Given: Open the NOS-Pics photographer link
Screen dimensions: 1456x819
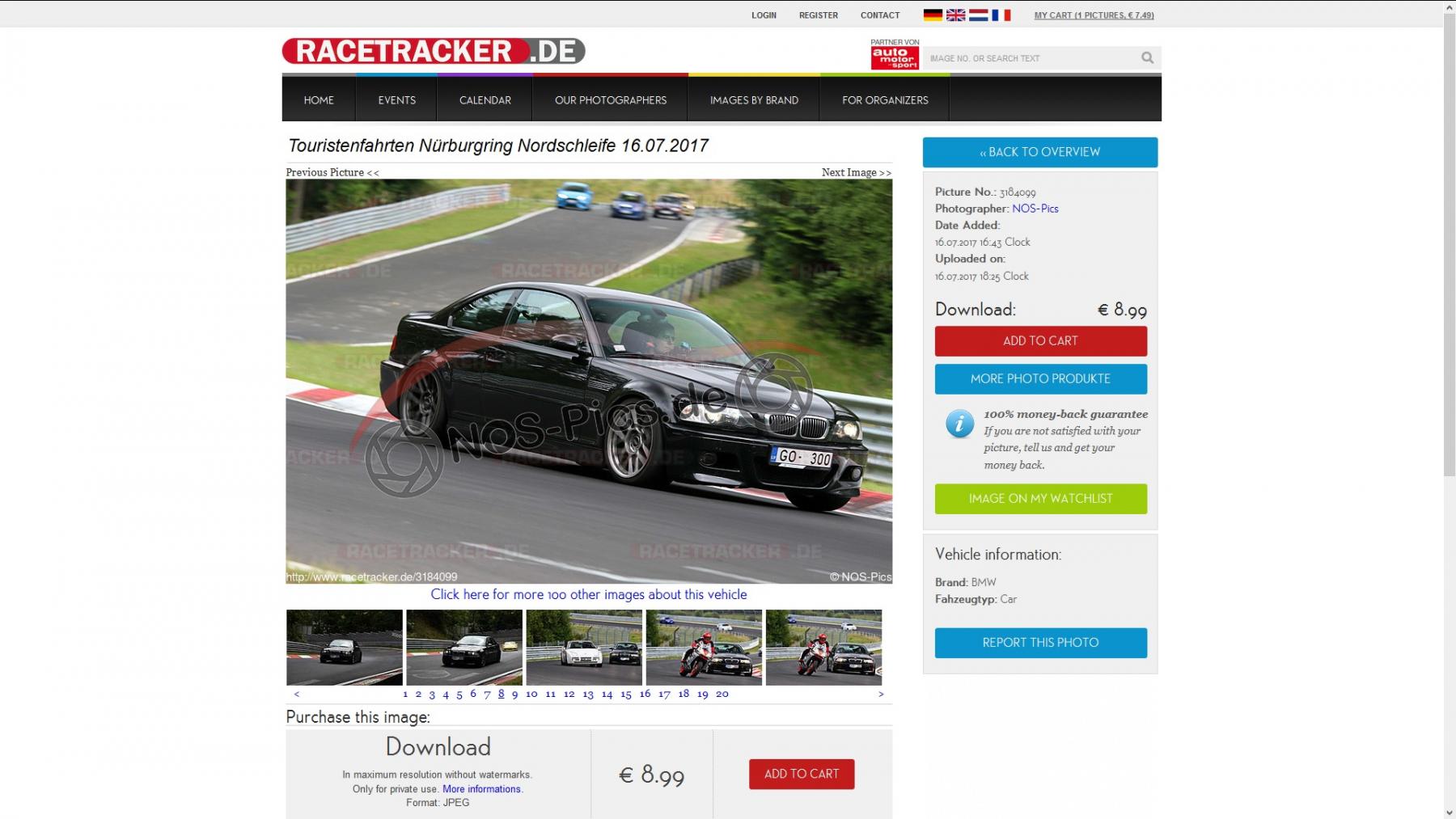Looking at the screenshot, I should pyautogui.click(x=1035, y=209).
